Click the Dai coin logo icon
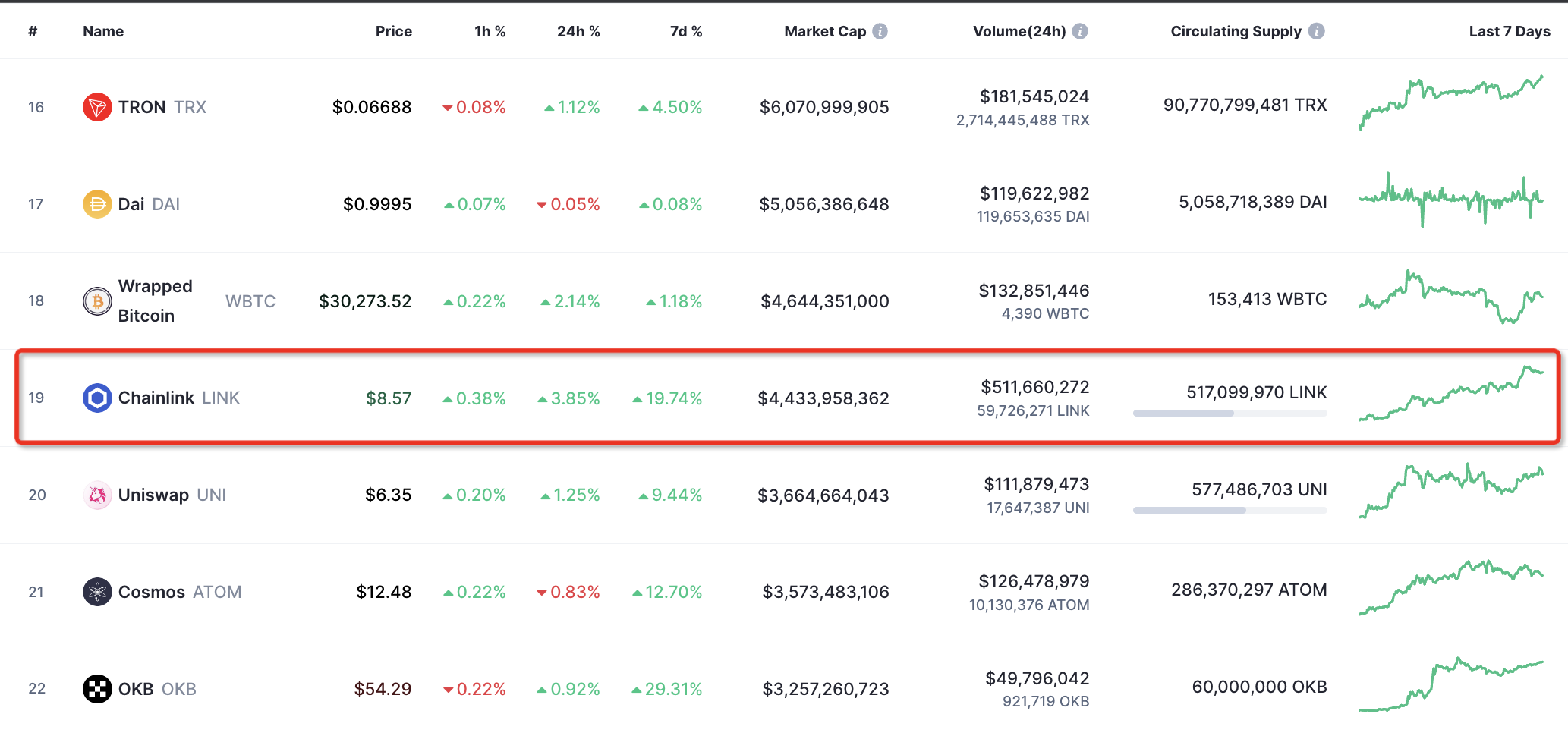Image resolution: width=1568 pixels, height=736 pixels. click(97, 204)
